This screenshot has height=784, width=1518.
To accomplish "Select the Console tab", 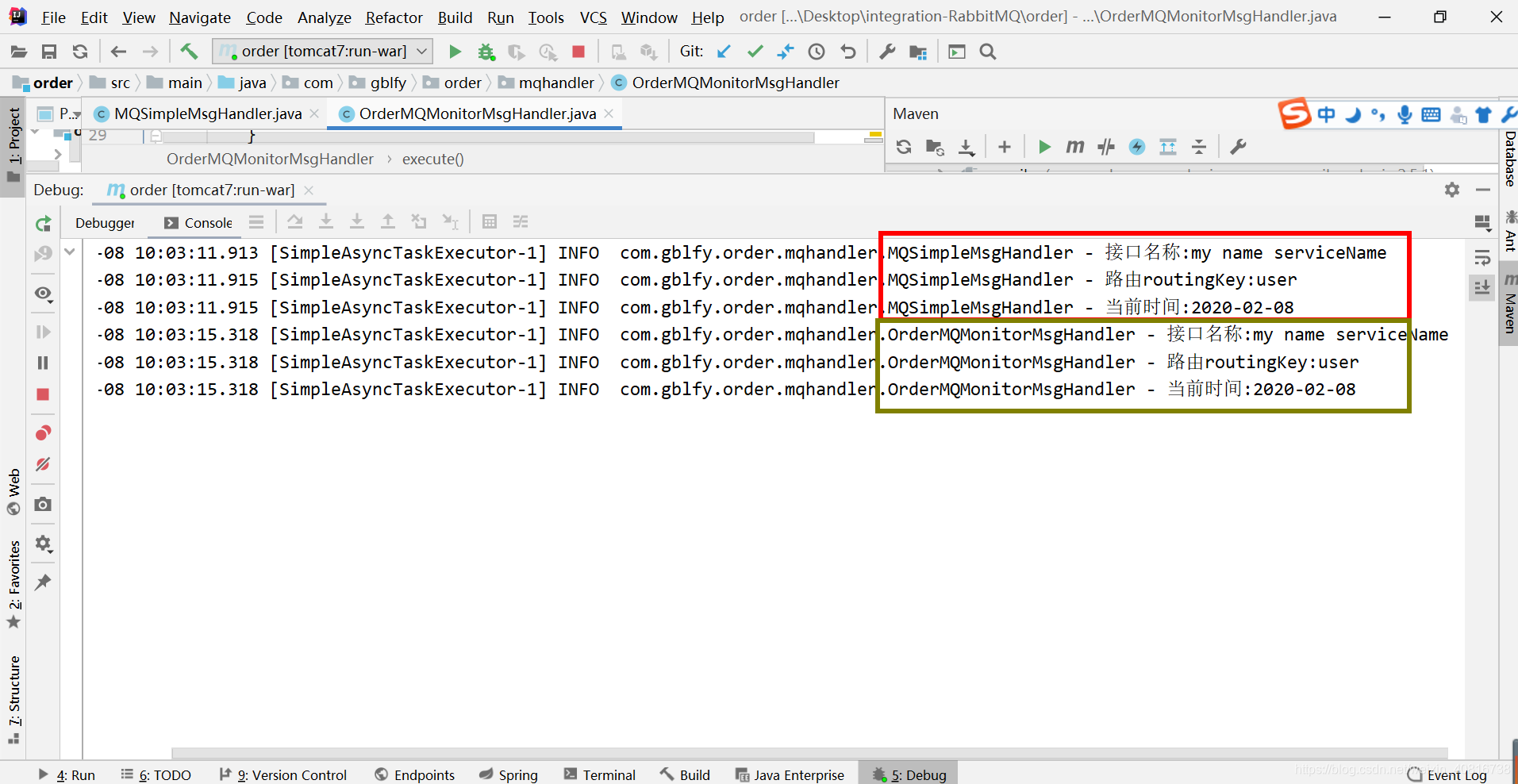I will coord(198,223).
